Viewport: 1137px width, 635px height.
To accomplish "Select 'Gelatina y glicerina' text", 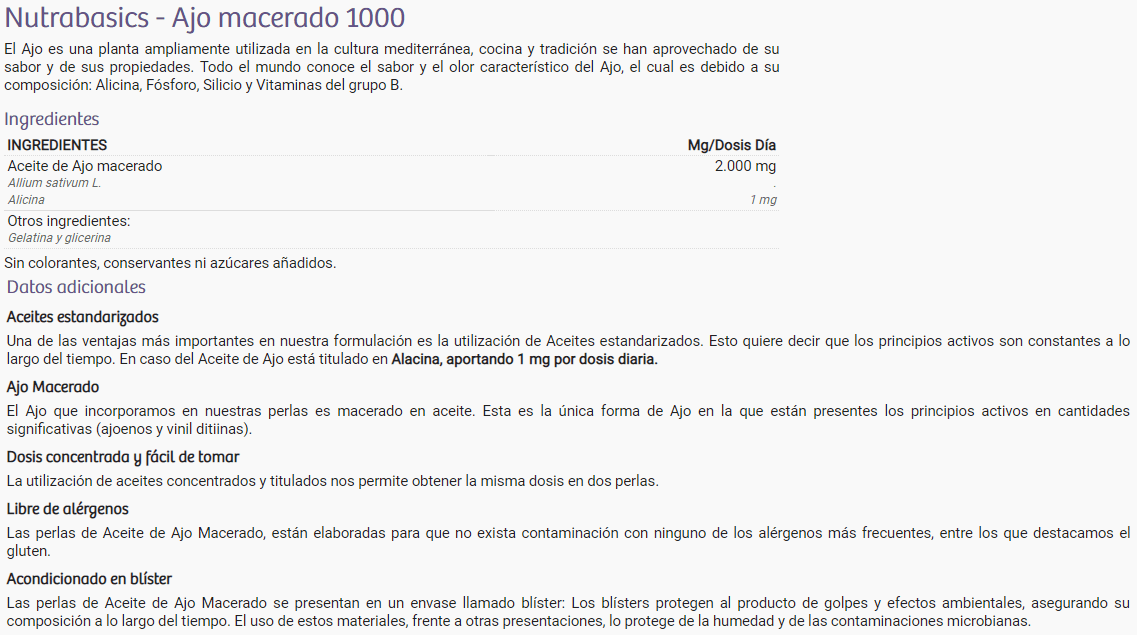I will coord(59,238).
